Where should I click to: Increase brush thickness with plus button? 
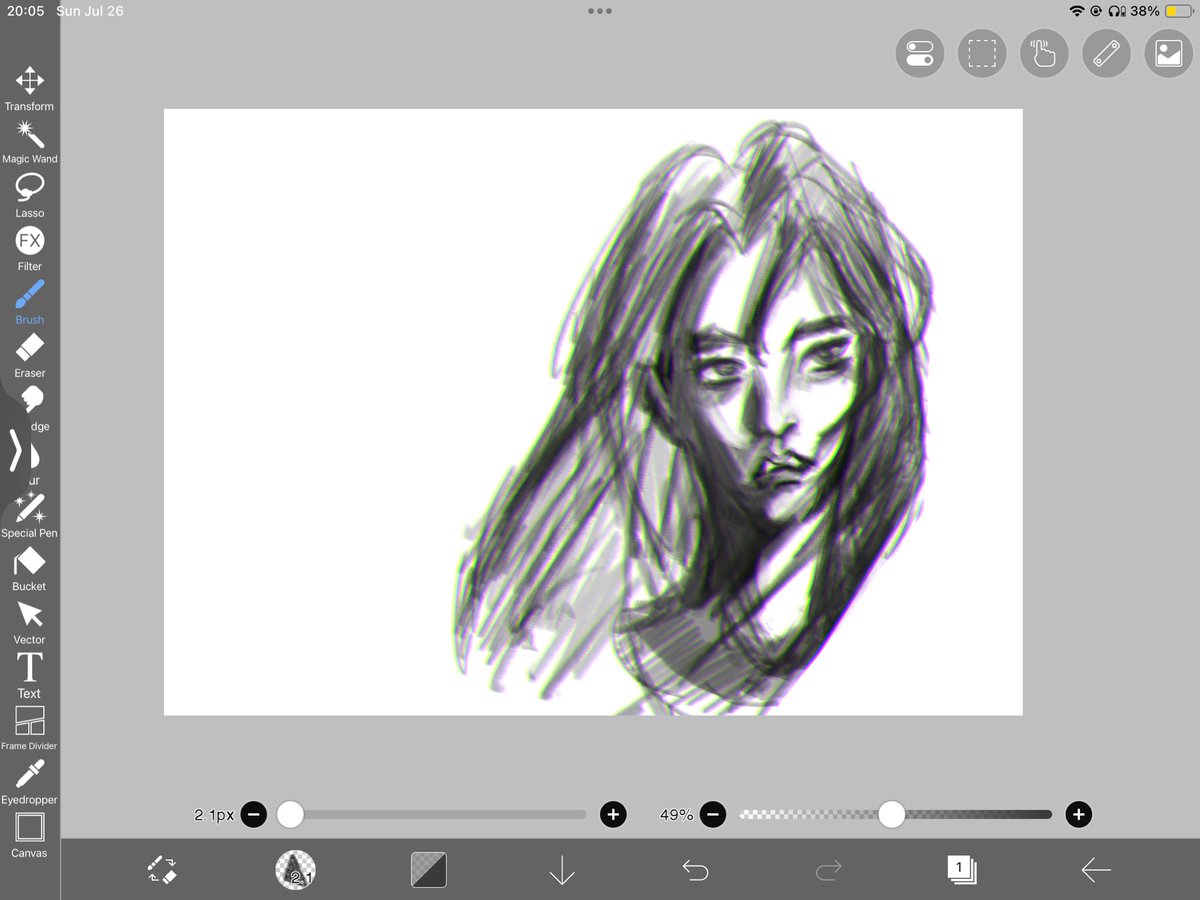point(613,815)
